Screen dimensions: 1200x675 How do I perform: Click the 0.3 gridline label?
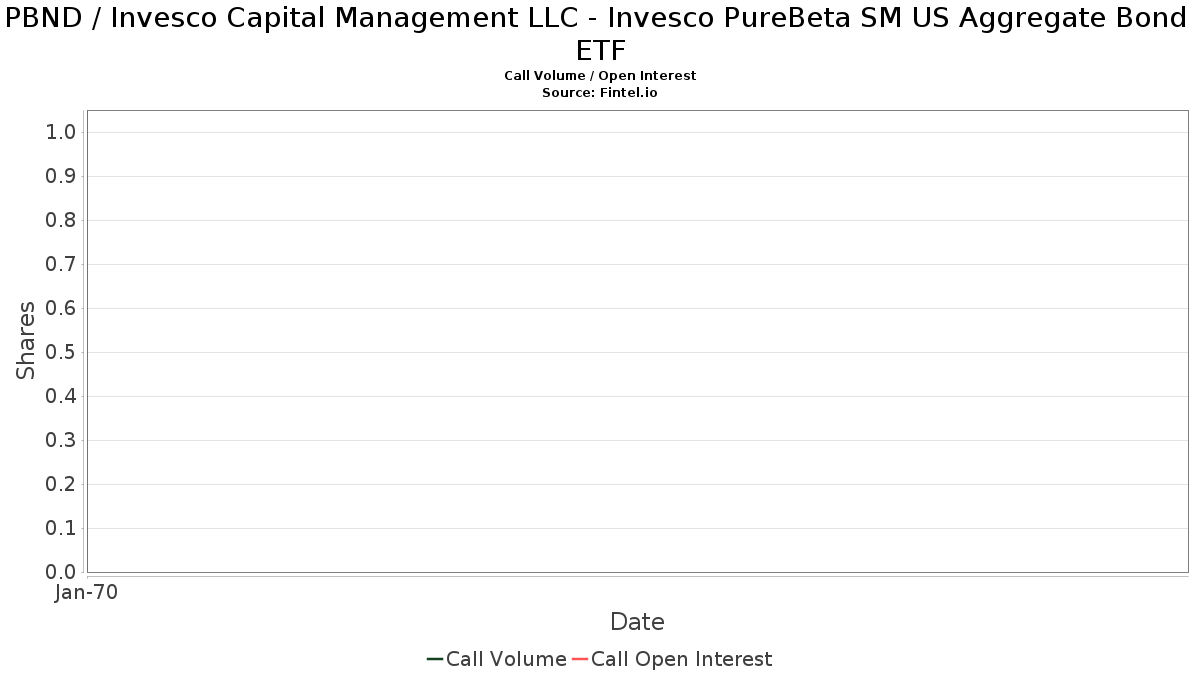[61, 441]
